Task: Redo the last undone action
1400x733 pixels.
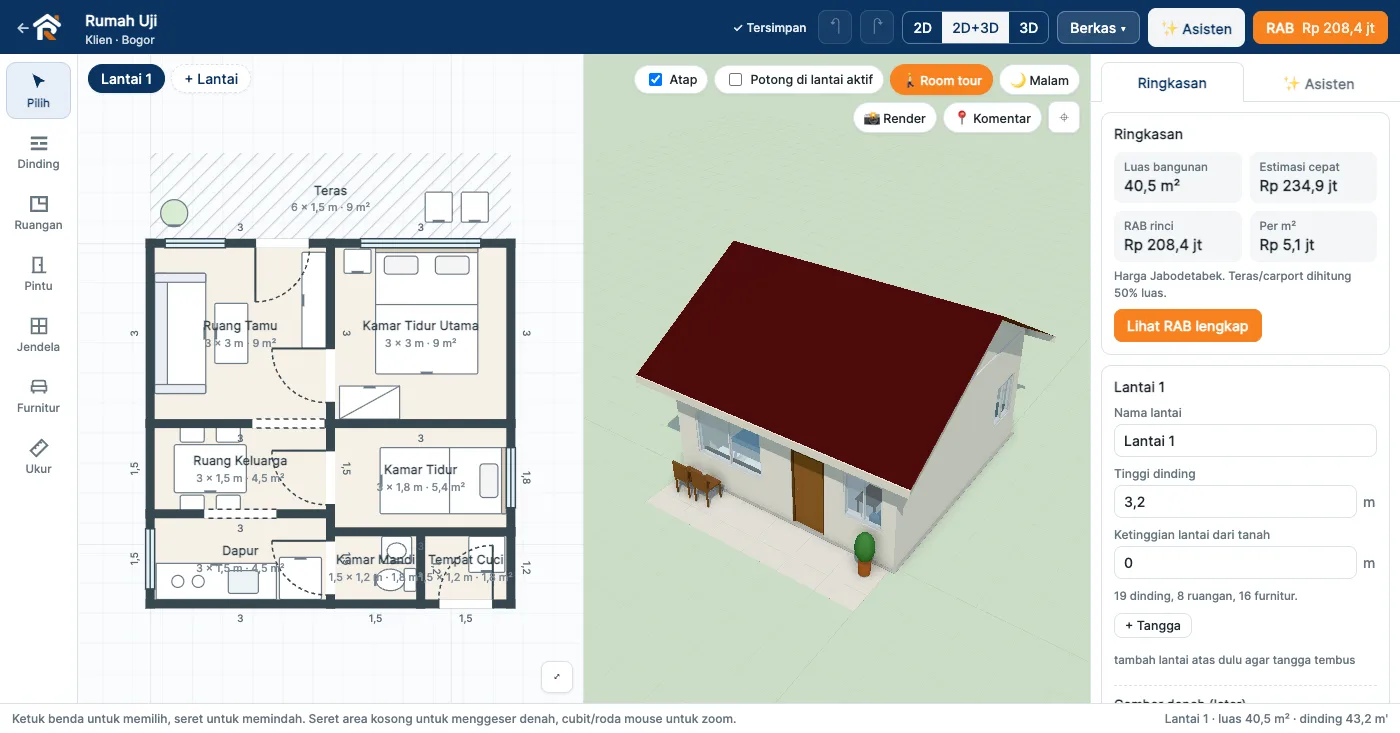Action: point(877,27)
